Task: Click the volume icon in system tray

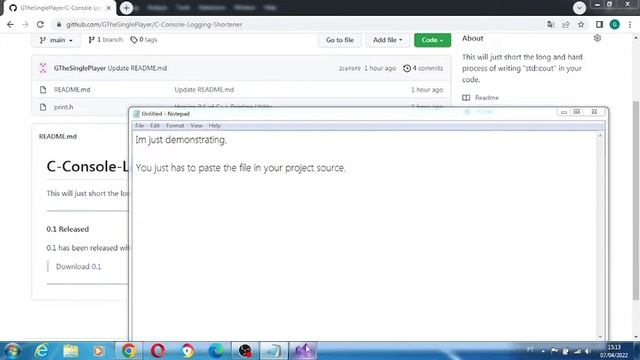Action: (x=588, y=351)
